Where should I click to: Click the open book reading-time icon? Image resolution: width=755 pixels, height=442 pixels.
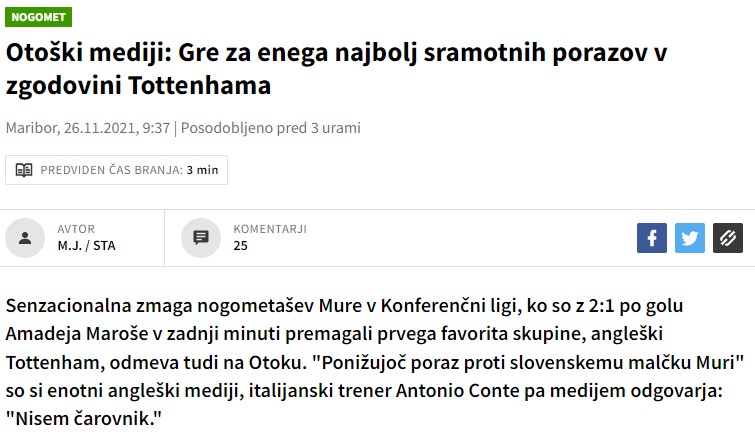pos(24,170)
